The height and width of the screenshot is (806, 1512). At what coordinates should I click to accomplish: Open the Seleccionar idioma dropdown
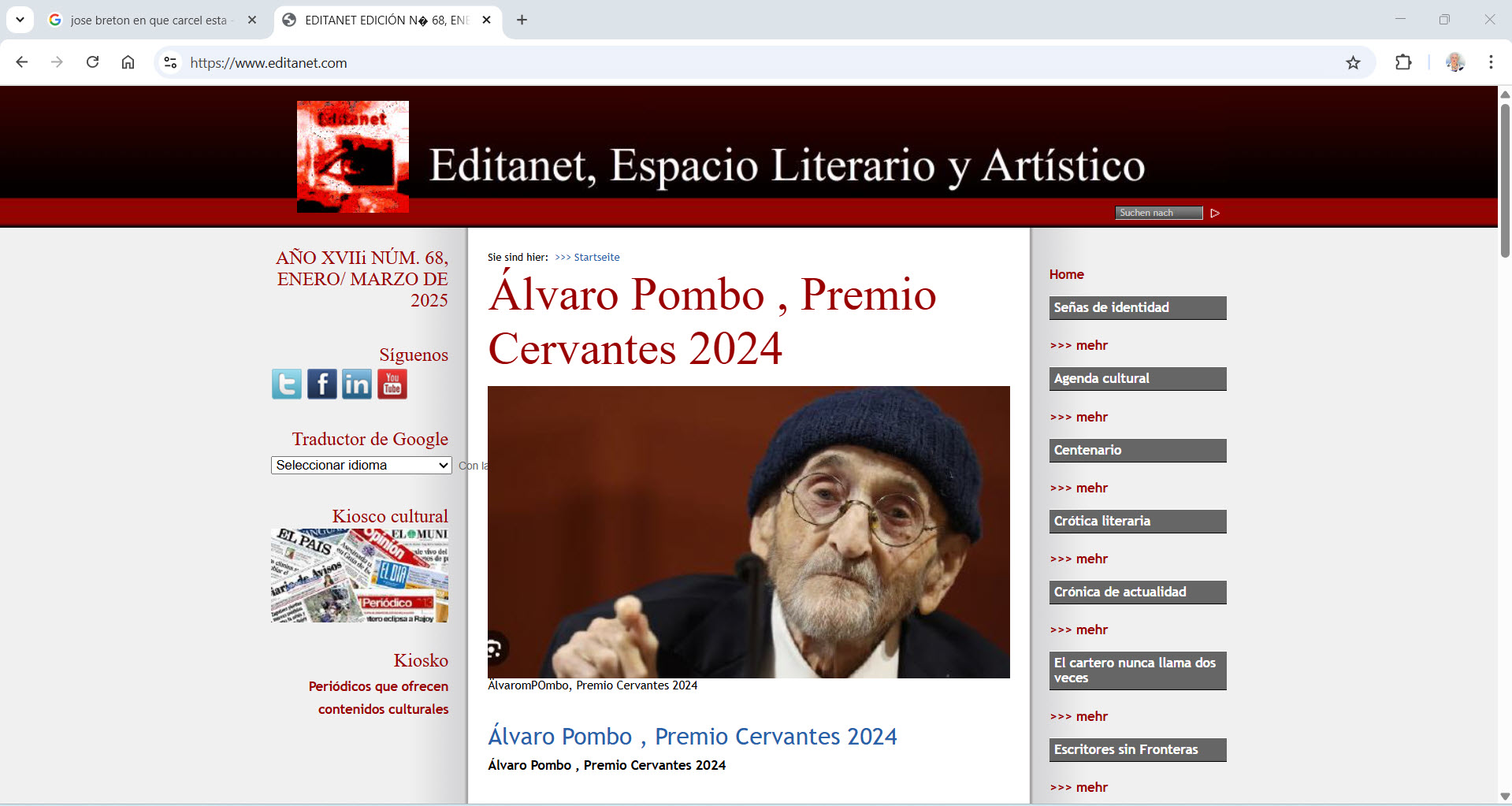(x=362, y=466)
